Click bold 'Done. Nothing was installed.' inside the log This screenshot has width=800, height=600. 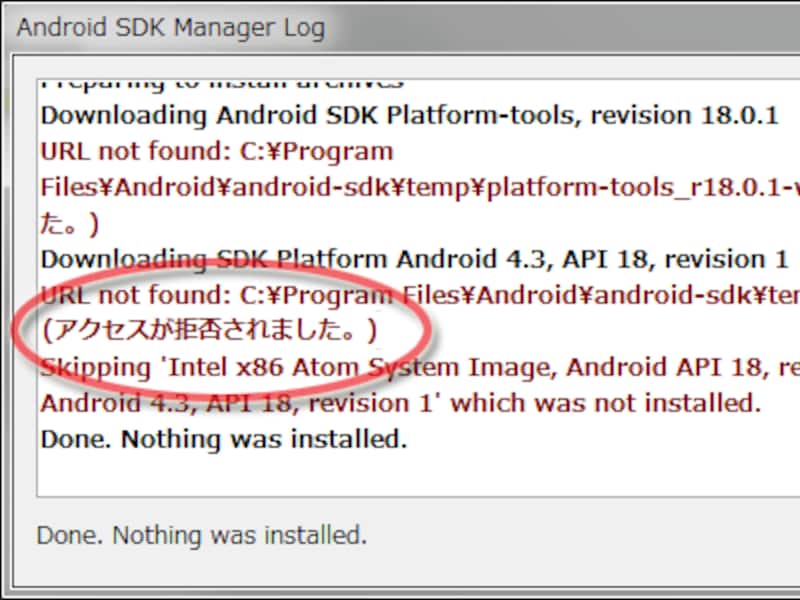224,439
